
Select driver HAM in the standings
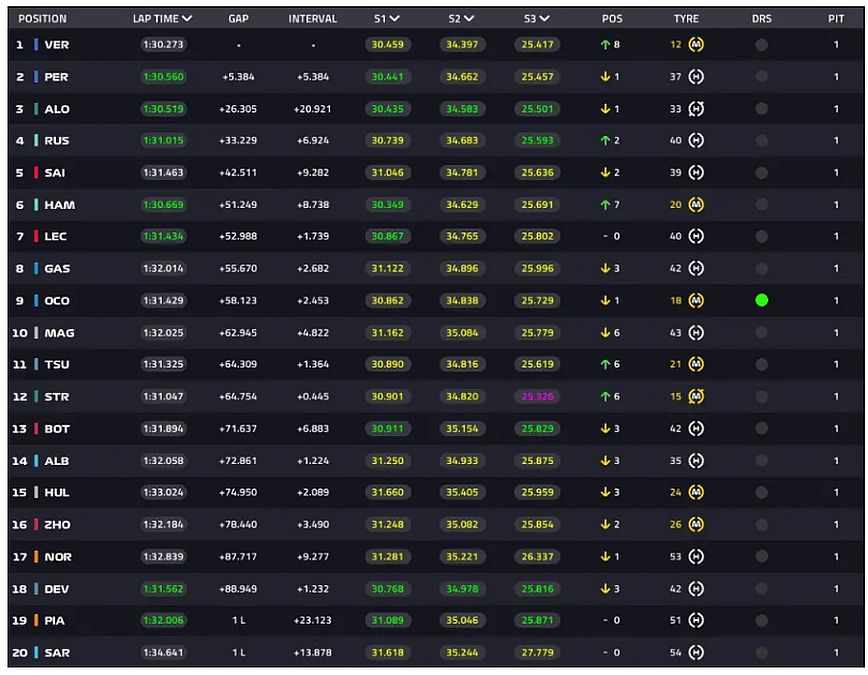tap(59, 205)
